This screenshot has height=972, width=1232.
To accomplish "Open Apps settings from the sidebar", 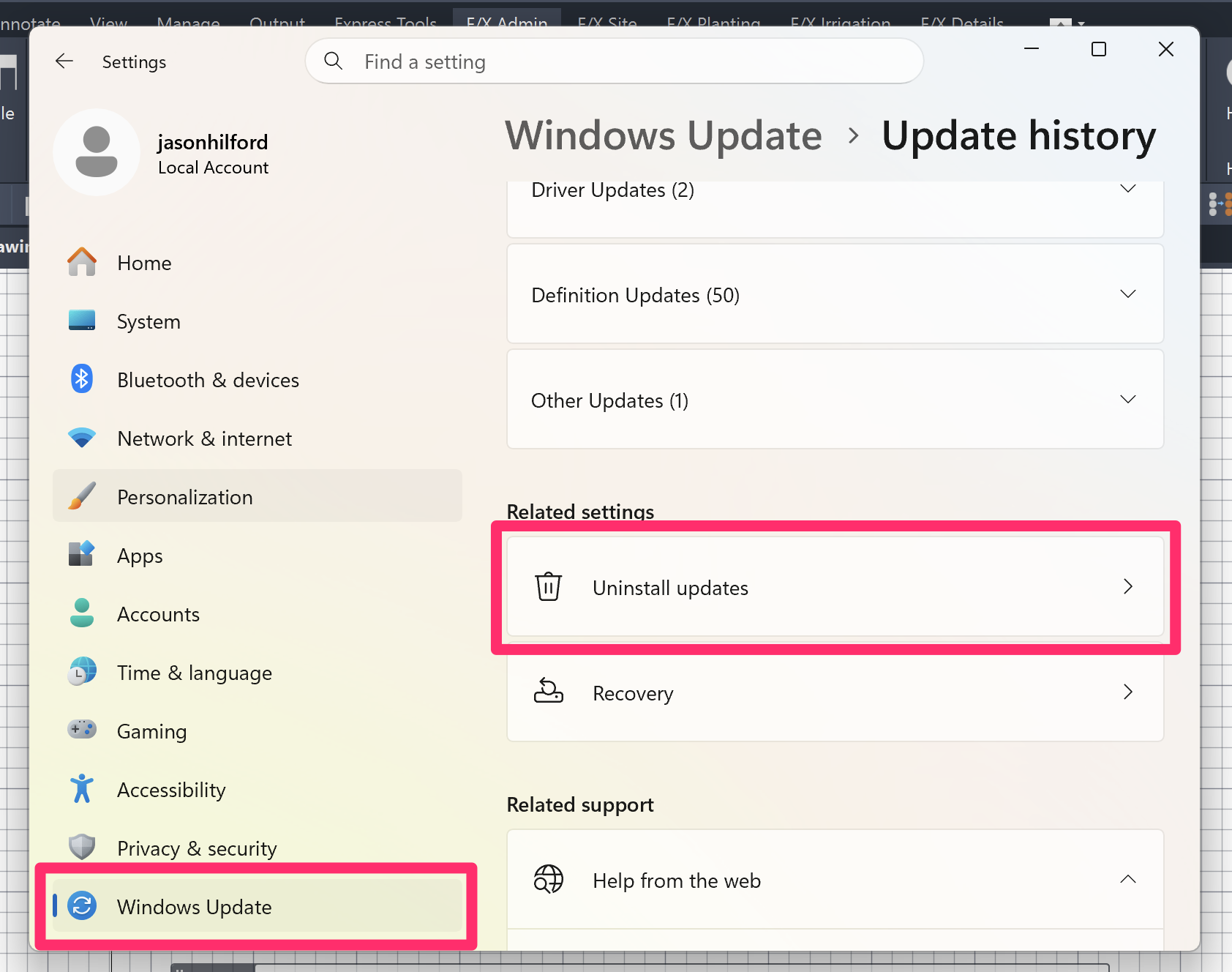I will 139,555.
